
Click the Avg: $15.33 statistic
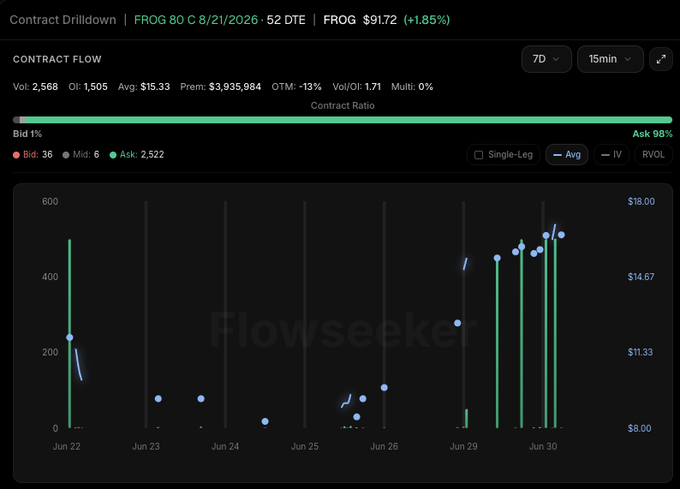[x=144, y=87]
